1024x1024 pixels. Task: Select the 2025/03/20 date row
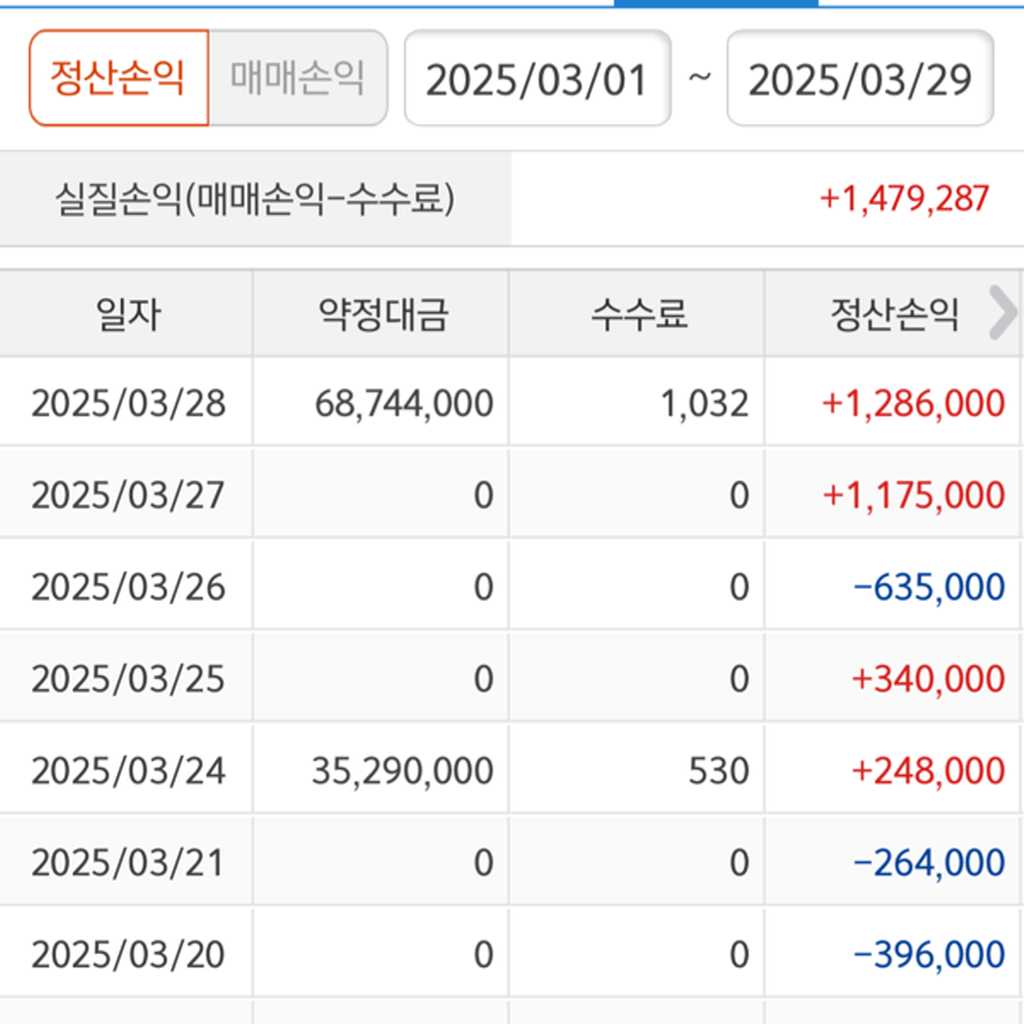(128, 955)
